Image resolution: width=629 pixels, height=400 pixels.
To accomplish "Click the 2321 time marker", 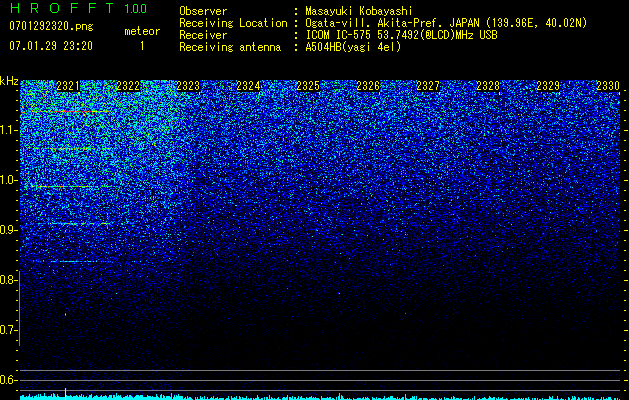I will pyautogui.click(x=68, y=86).
